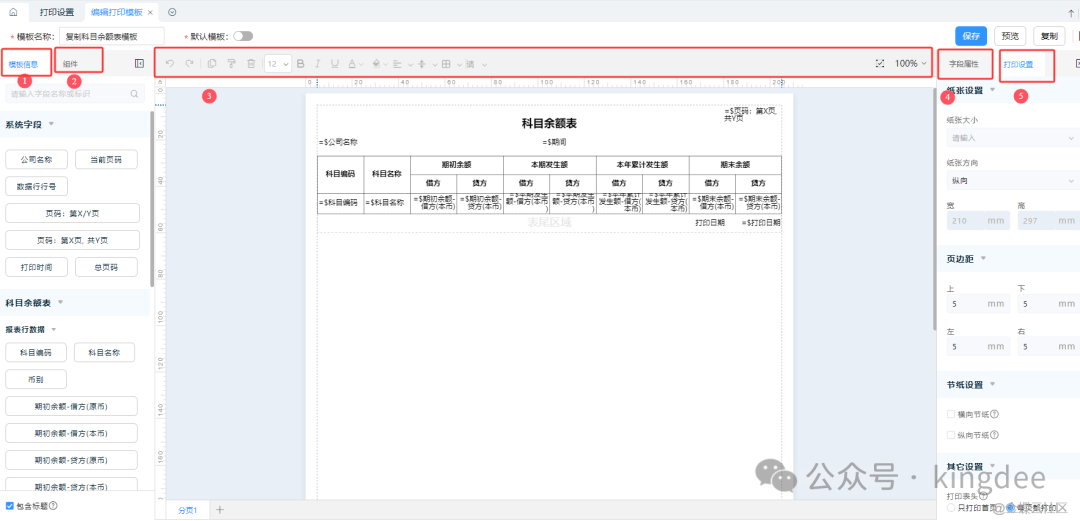Click the blue 保存 button
This screenshot has height=521, width=1080.
[971, 36]
